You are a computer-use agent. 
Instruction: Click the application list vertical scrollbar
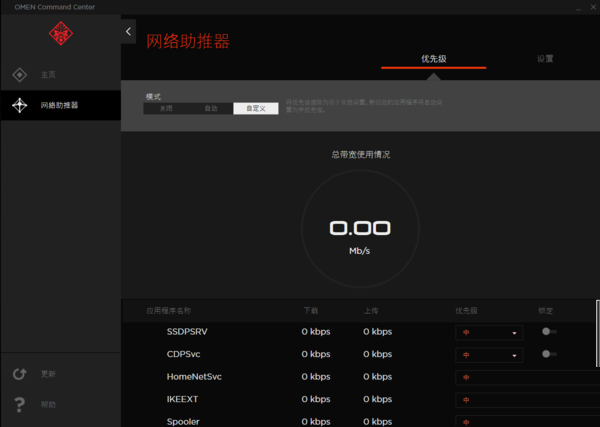(x=598, y=334)
